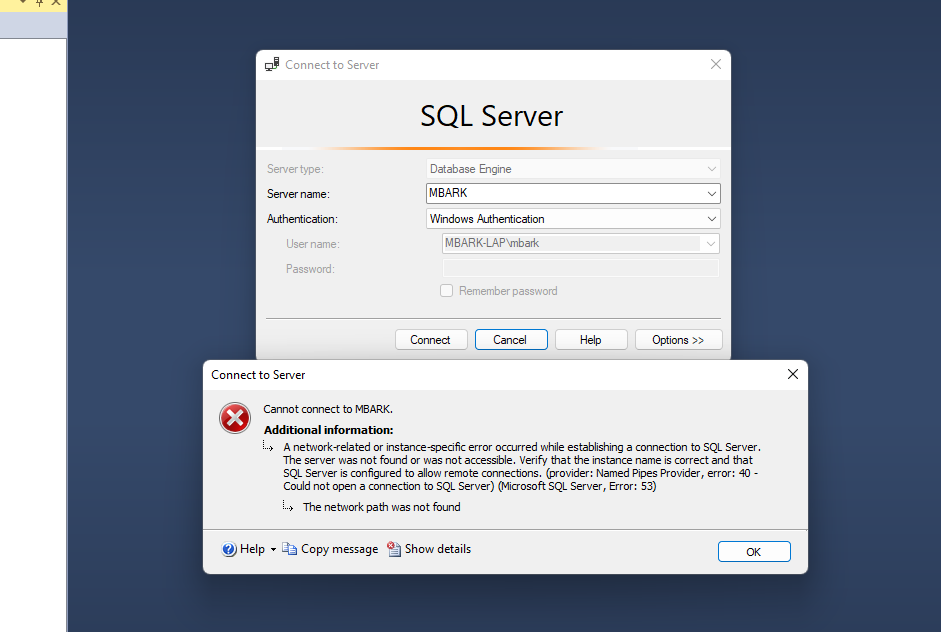The image size is (941, 632).
Task: Open the Server type dropdown
Action: point(712,169)
